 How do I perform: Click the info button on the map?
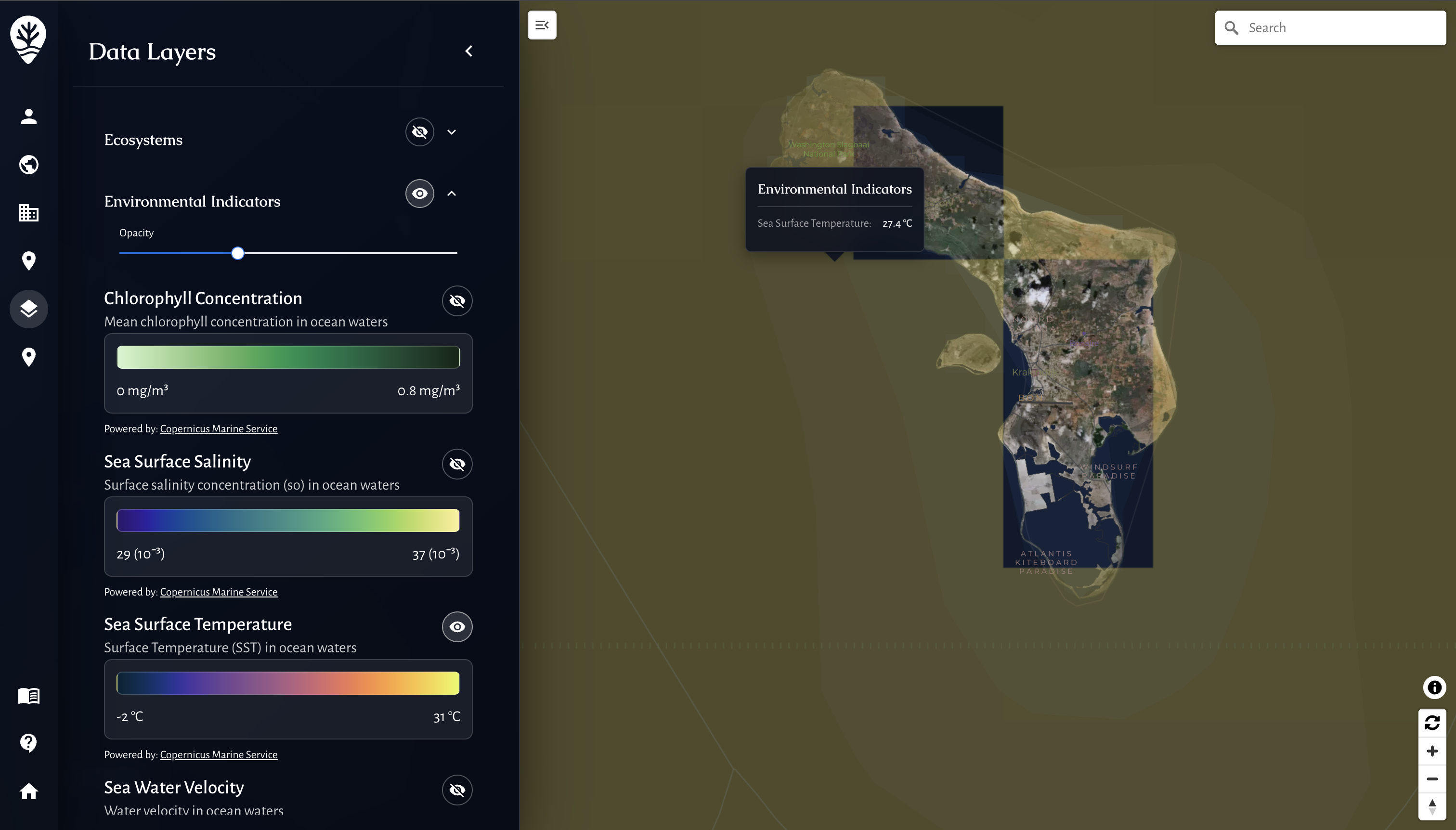point(1434,687)
